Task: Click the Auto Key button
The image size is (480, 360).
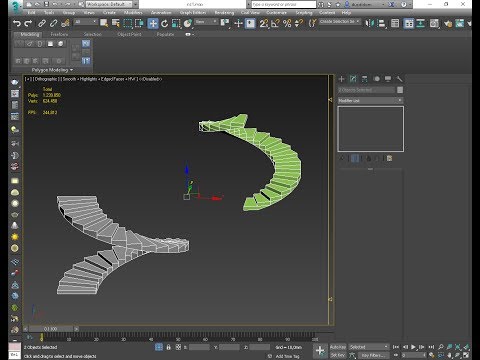Action: click(338, 347)
